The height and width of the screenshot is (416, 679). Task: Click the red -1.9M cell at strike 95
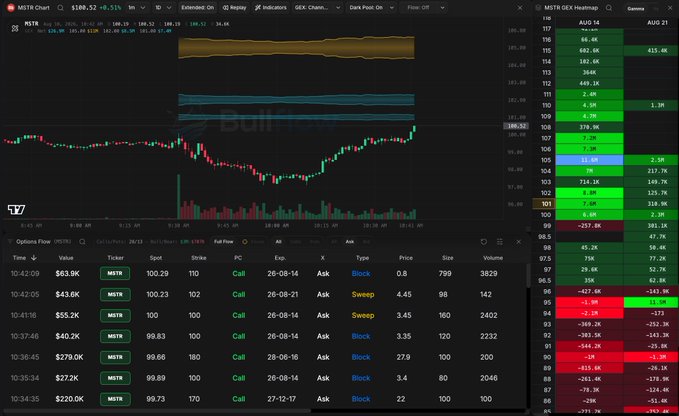[589, 302]
